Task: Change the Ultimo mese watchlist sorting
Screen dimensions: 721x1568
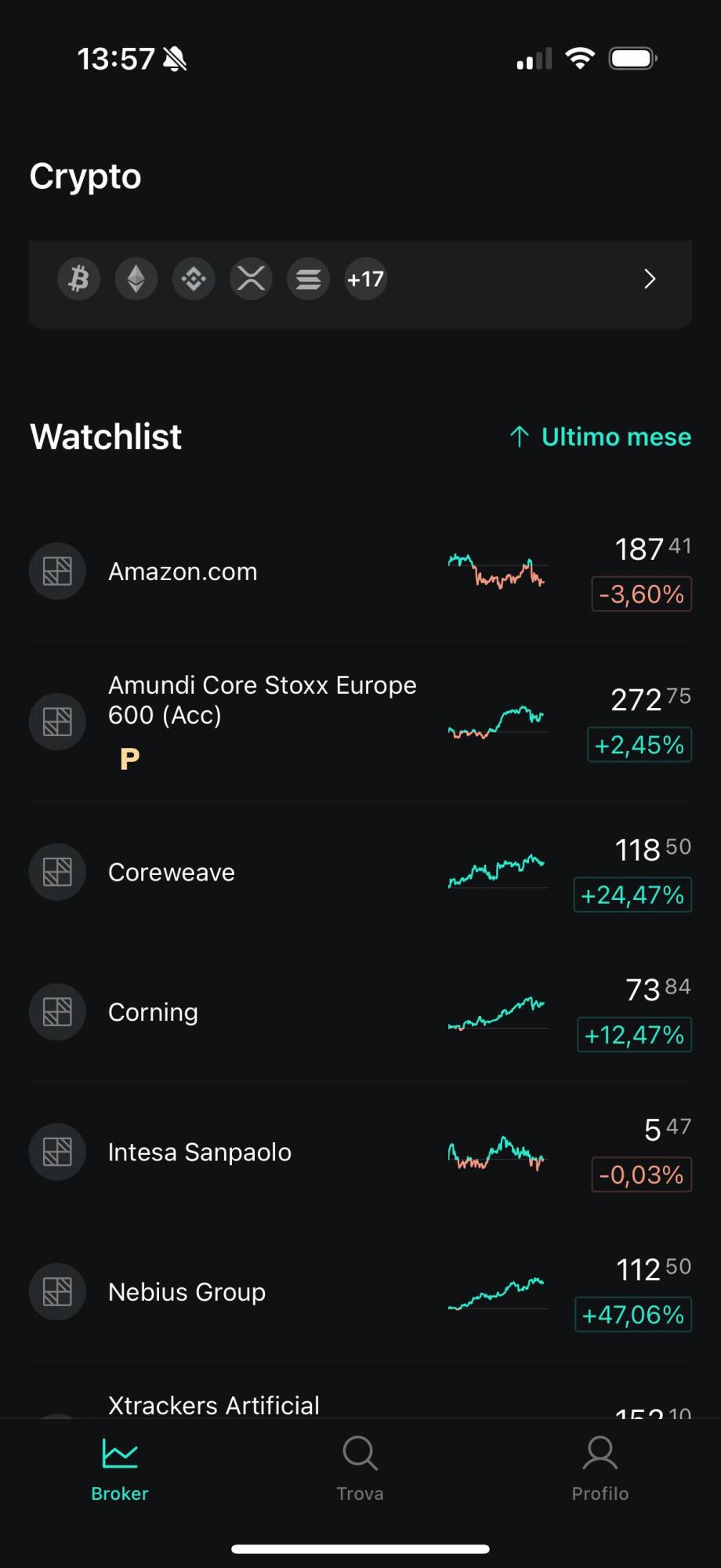Action: (601, 437)
